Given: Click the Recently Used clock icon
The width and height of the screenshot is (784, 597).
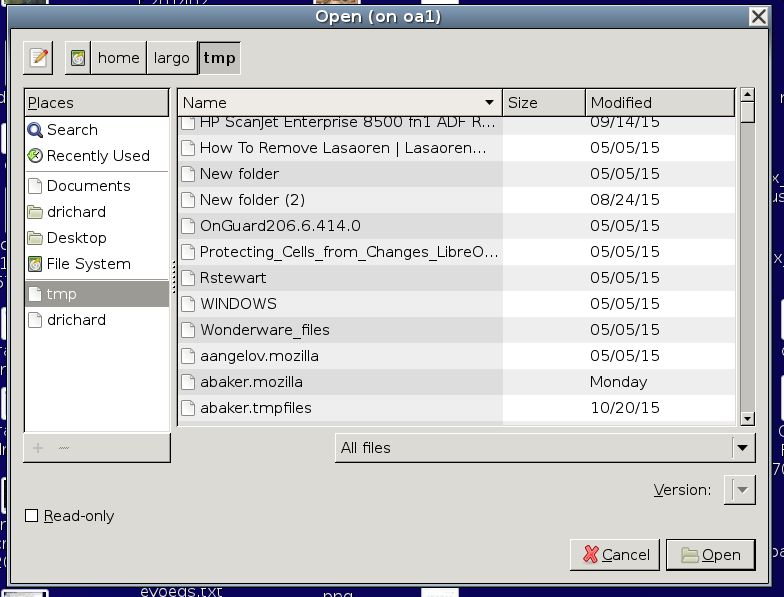Looking at the screenshot, I should click(x=35, y=156).
